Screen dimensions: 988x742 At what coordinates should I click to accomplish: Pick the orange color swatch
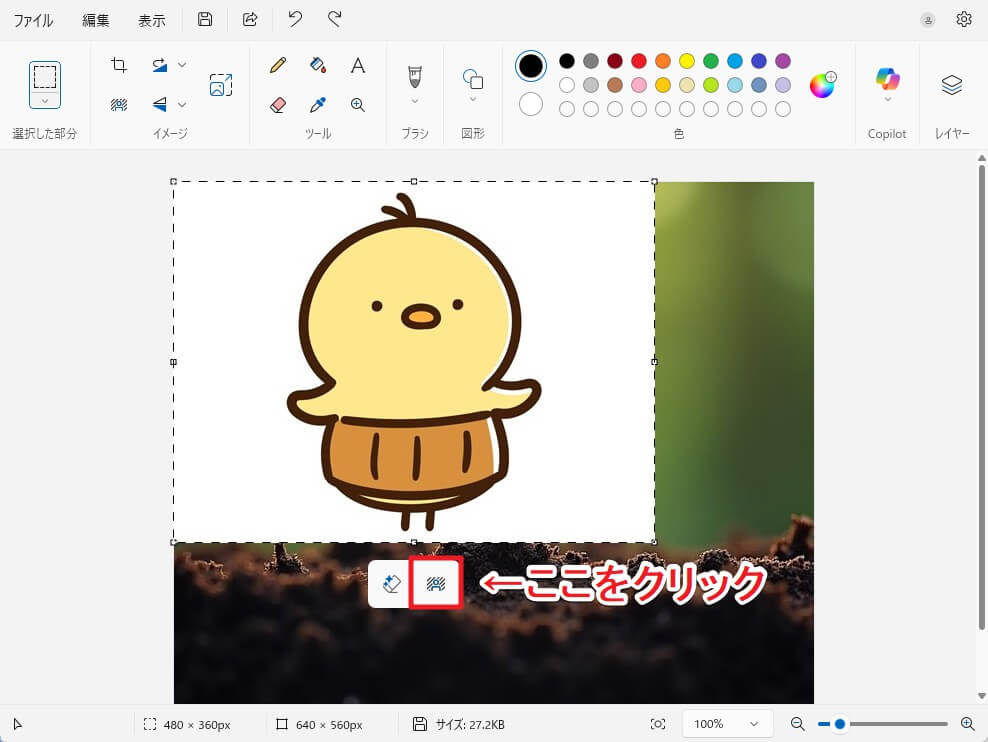coord(663,60)
